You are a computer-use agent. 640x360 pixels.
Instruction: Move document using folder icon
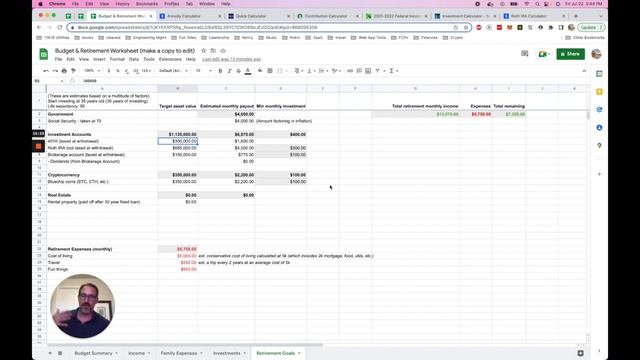click(x=213, y=51)
